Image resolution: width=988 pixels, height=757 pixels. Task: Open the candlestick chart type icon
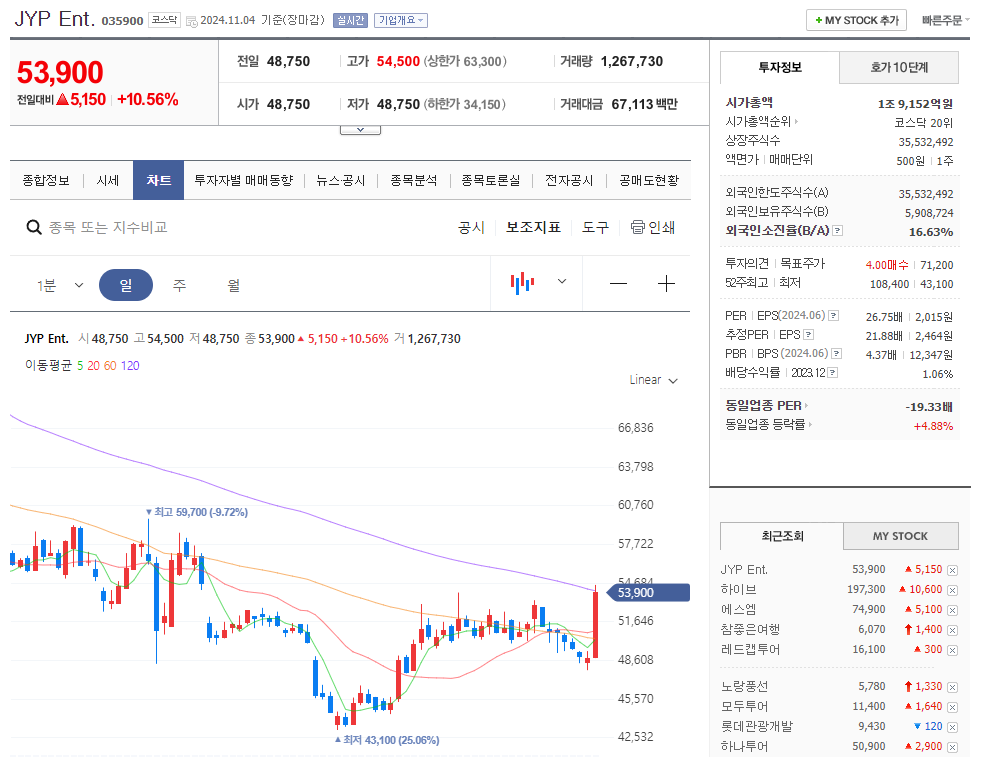pos(522,283)
